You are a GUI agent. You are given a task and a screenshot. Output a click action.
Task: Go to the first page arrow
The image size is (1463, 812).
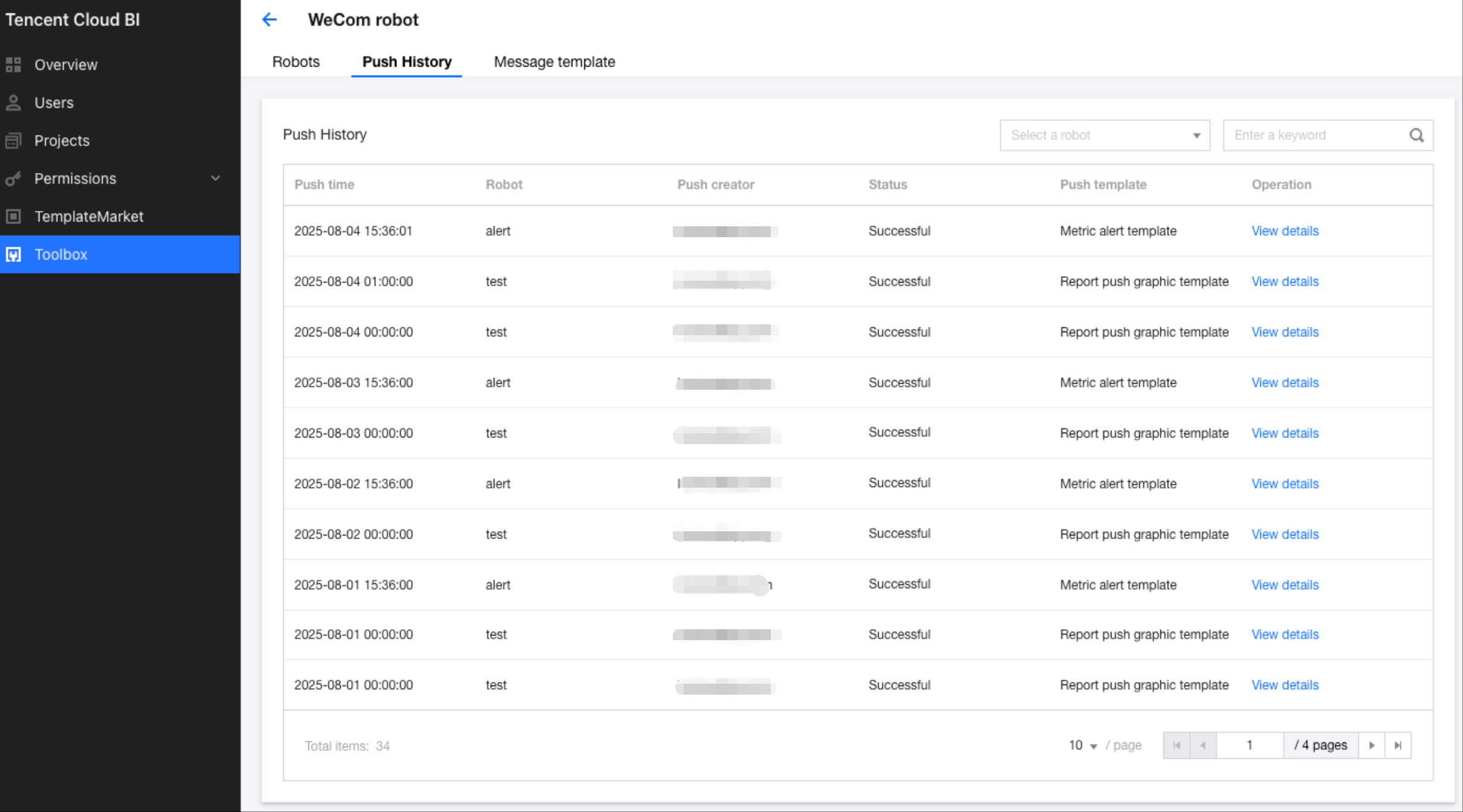click(x=1177, y=745)
